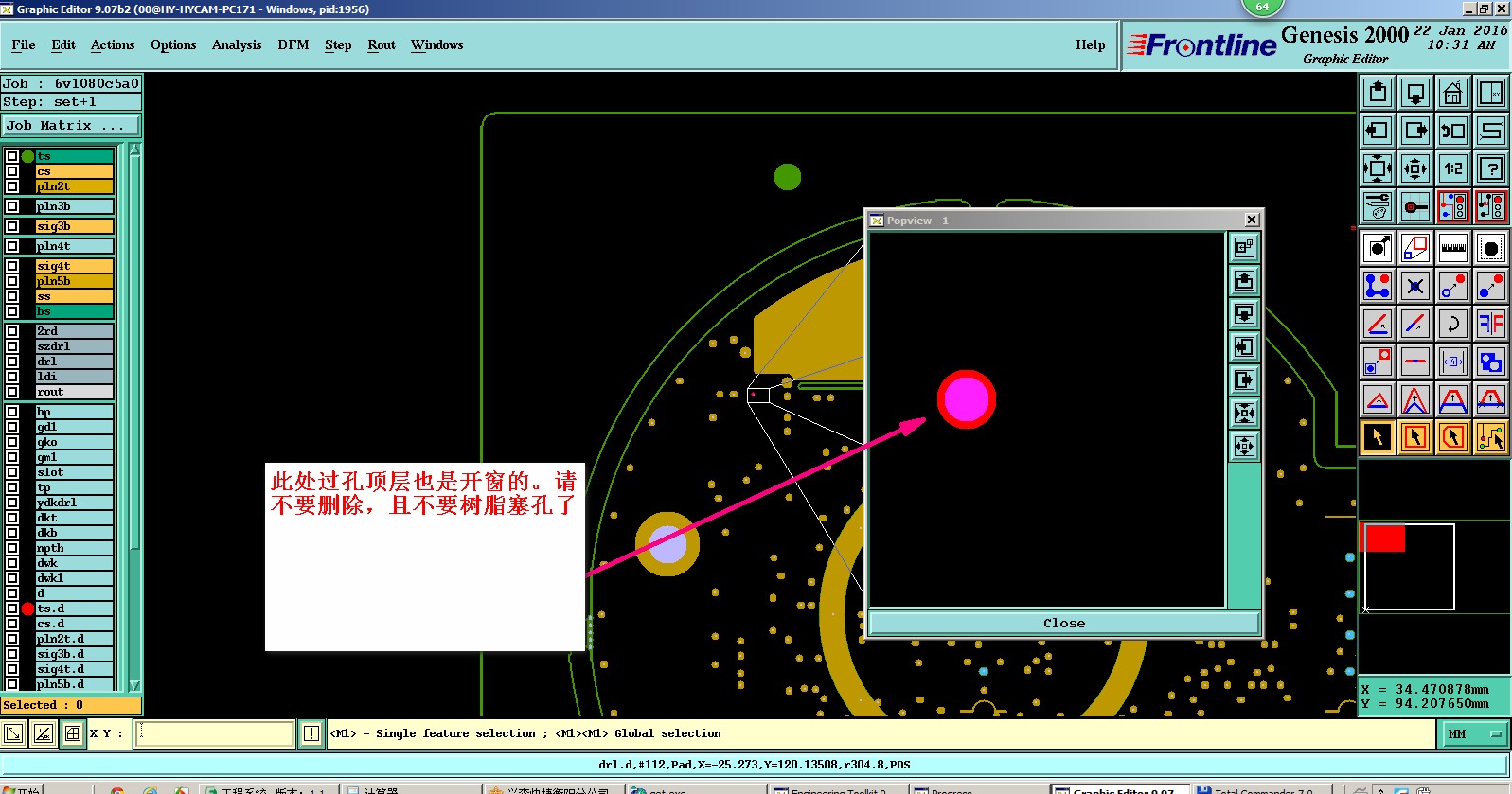Image resolution: width=1512 pixels, height=794 pixels.
Task: Select the rectangle arrow selection tool
Action: click(x=1415, y=437)
